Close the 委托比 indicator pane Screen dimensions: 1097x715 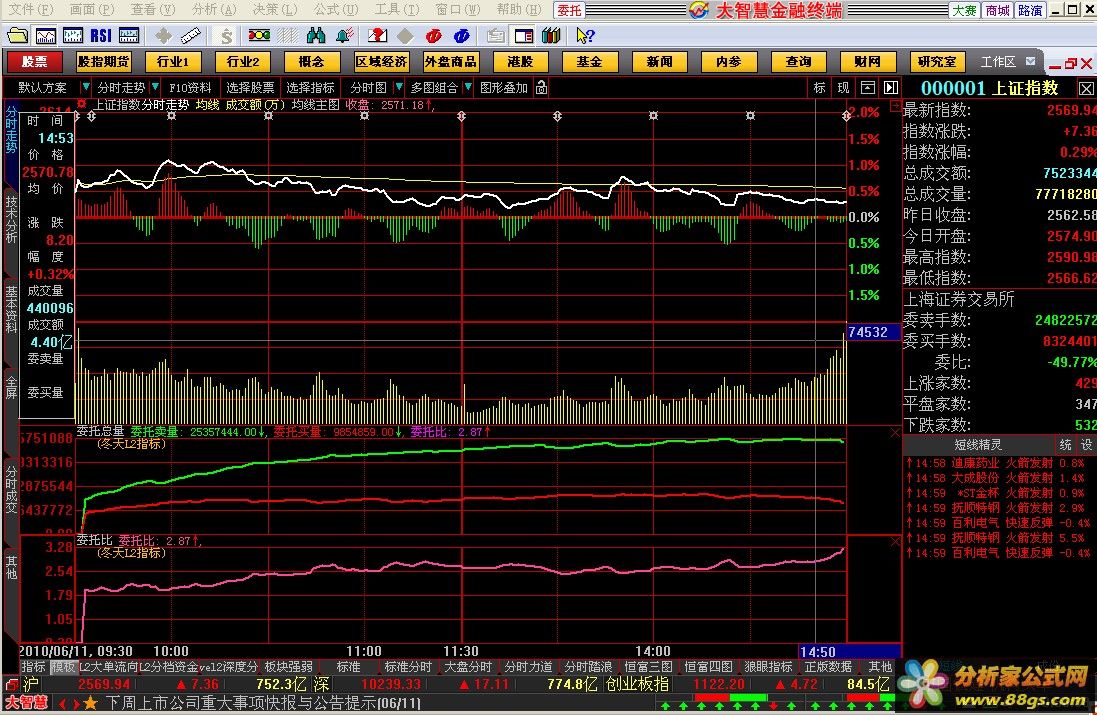[x=895, y=542]
